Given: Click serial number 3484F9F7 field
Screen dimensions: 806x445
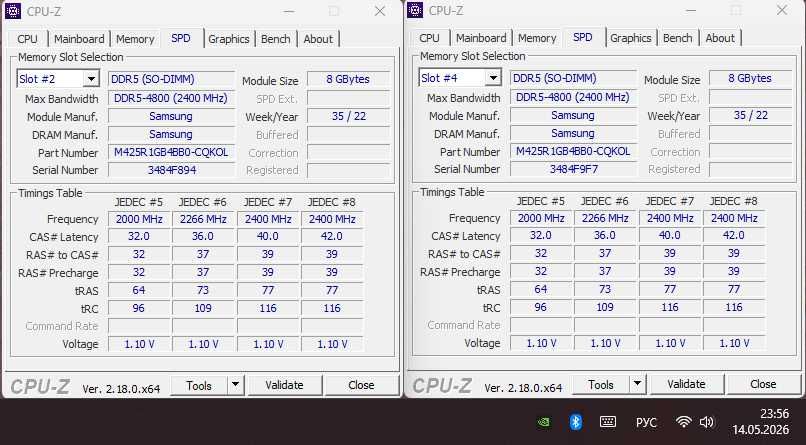Looking at the screenshot, I should (x=574, y=169).
